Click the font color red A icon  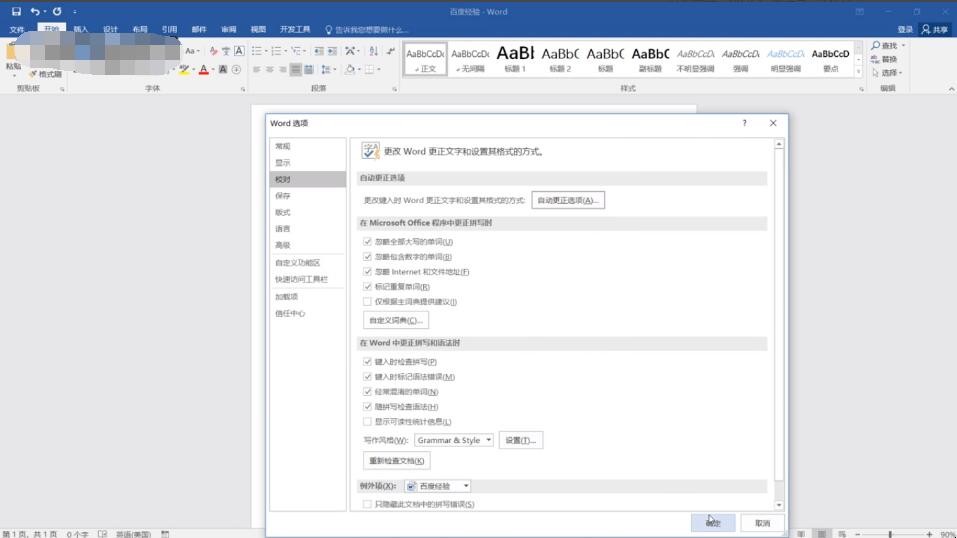(204, 70)
